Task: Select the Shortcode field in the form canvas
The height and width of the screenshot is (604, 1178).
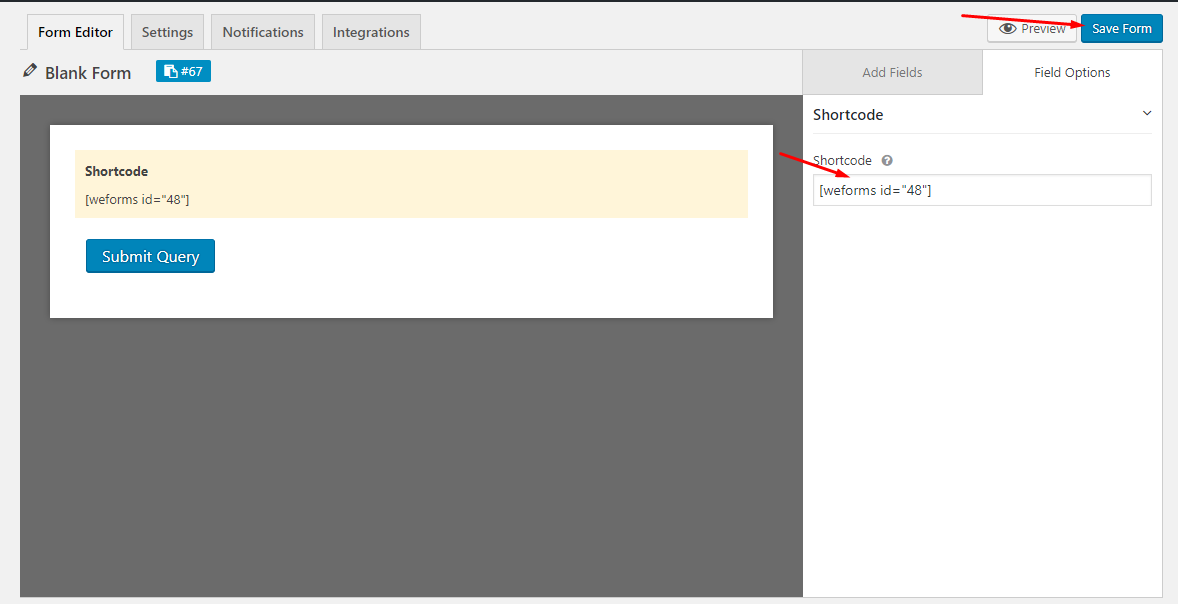Action: 411,184
